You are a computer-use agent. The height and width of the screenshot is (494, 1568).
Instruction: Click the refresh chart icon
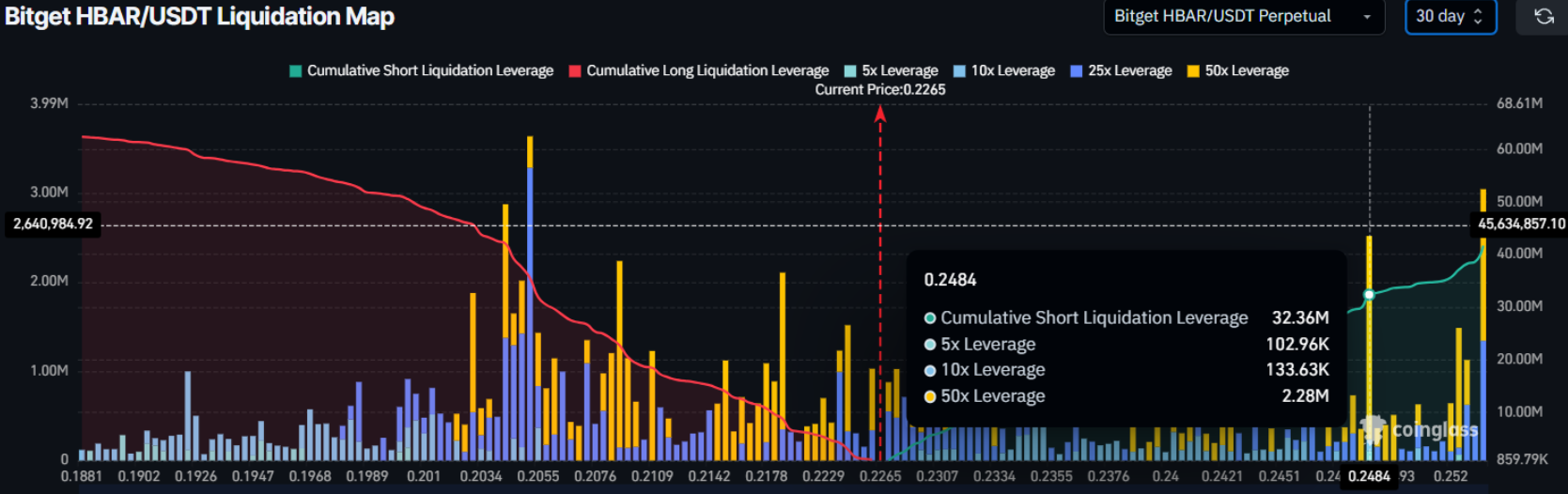1544,16
